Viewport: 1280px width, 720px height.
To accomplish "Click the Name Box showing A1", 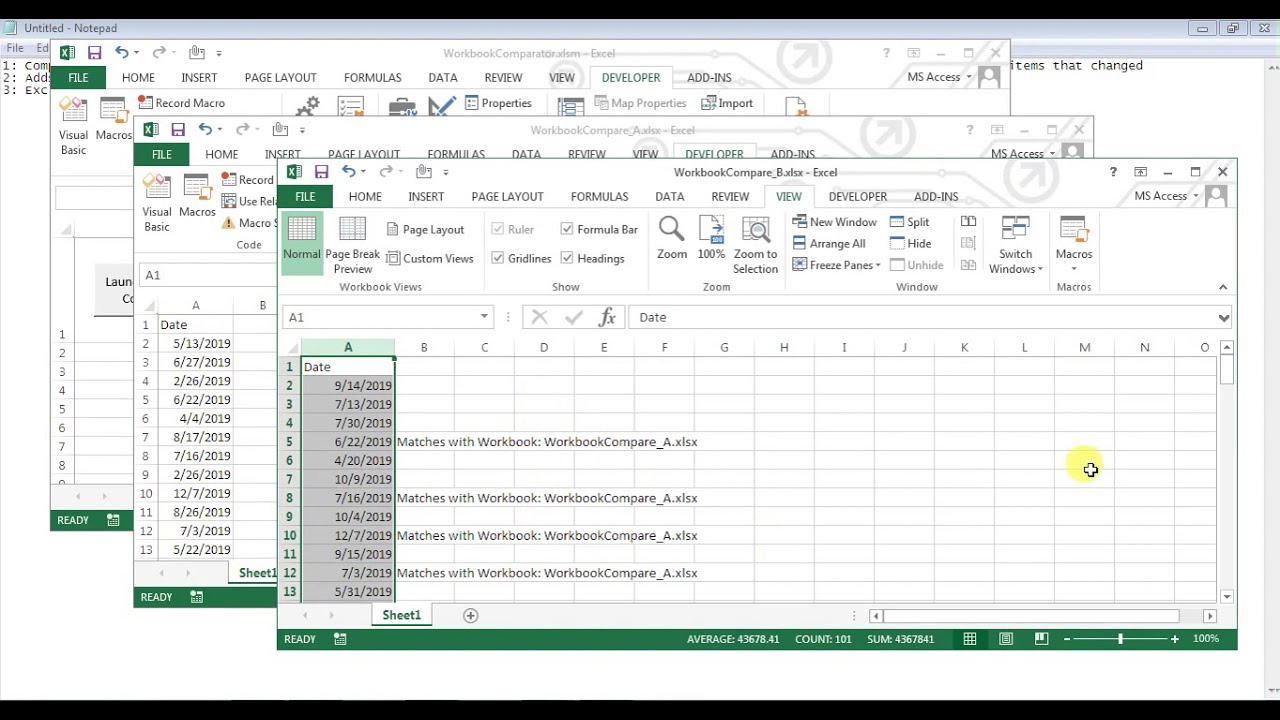I will [380, 317].
